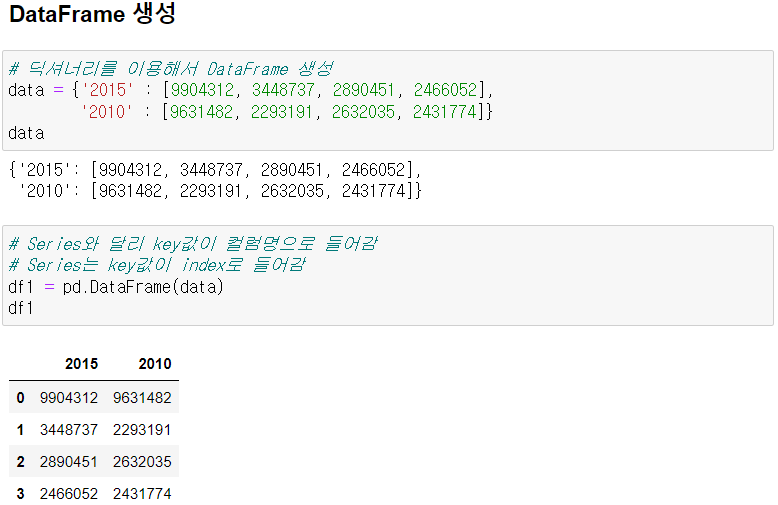Click value 2632035 in the code cell
This screenshot has height=505, width=778.
pyautogui.click(x=364, y=112)
